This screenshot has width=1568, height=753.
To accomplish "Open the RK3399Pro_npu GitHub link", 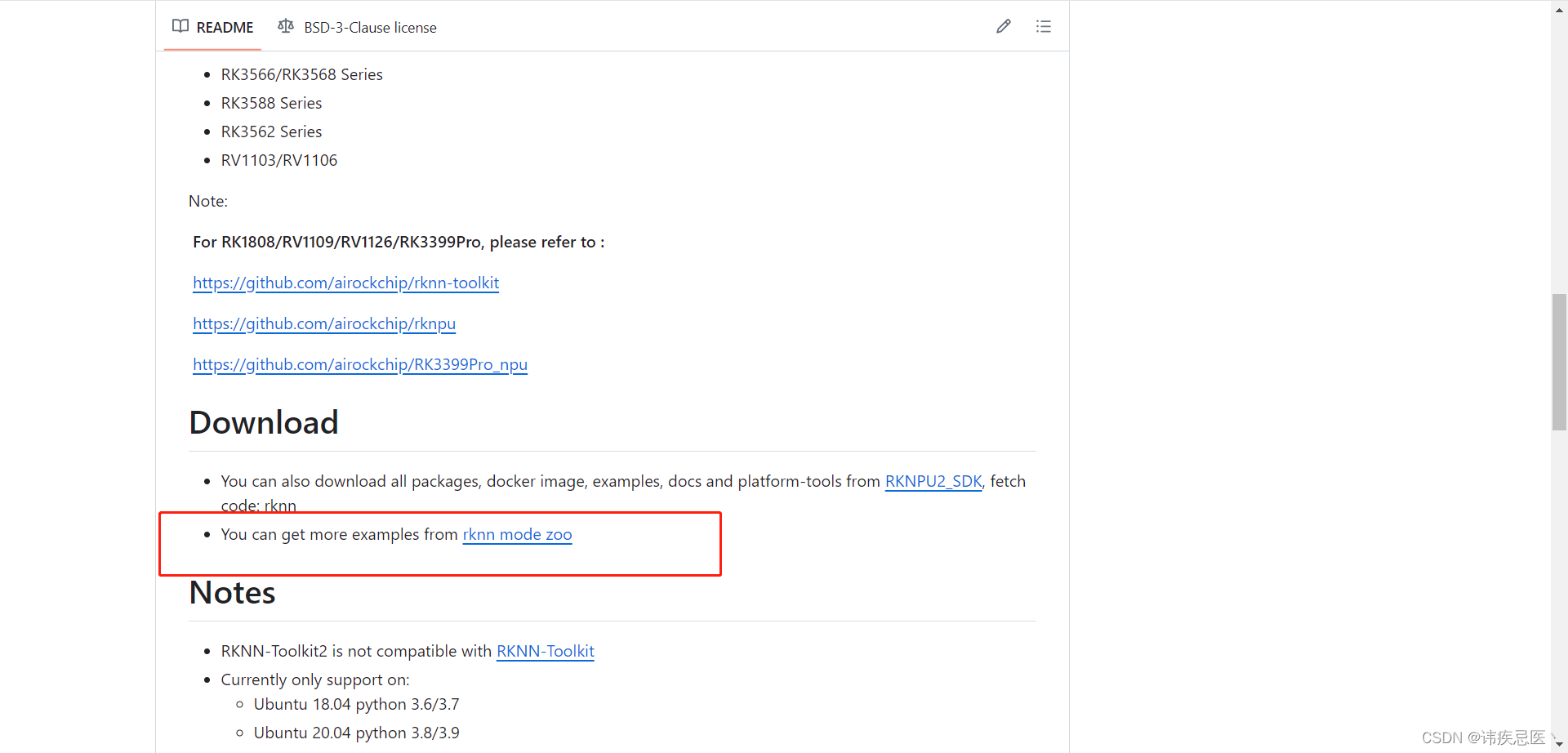I will 360,364.
